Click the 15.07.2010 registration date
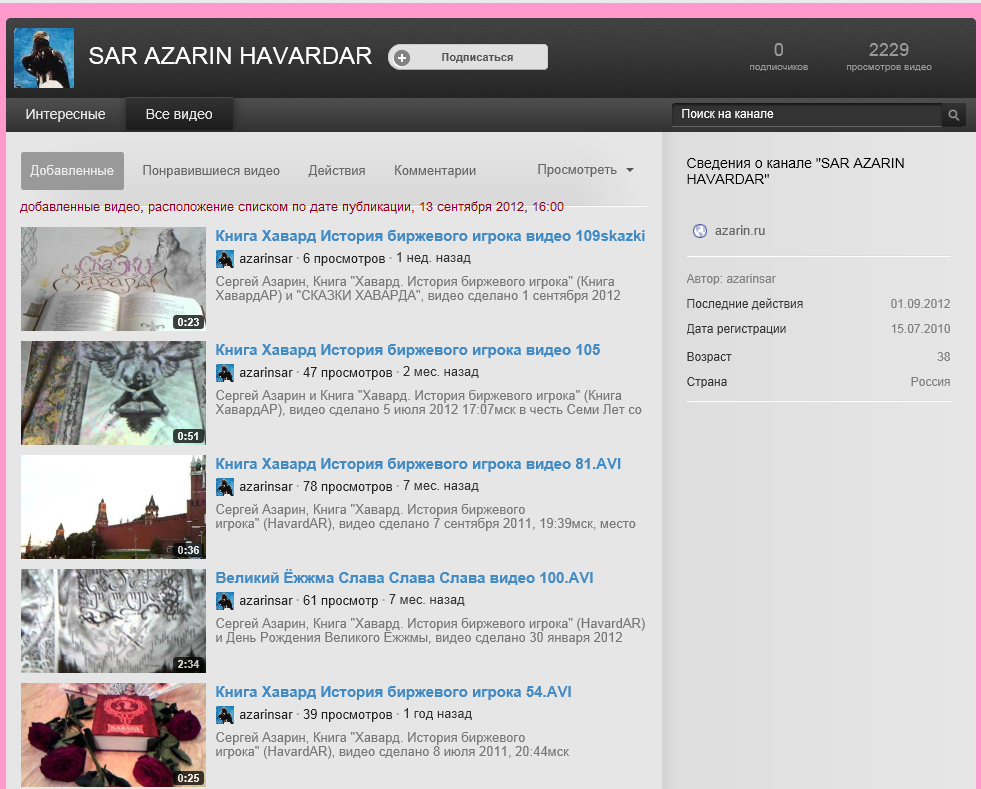The image size is (981, 789). pos(920,329)
